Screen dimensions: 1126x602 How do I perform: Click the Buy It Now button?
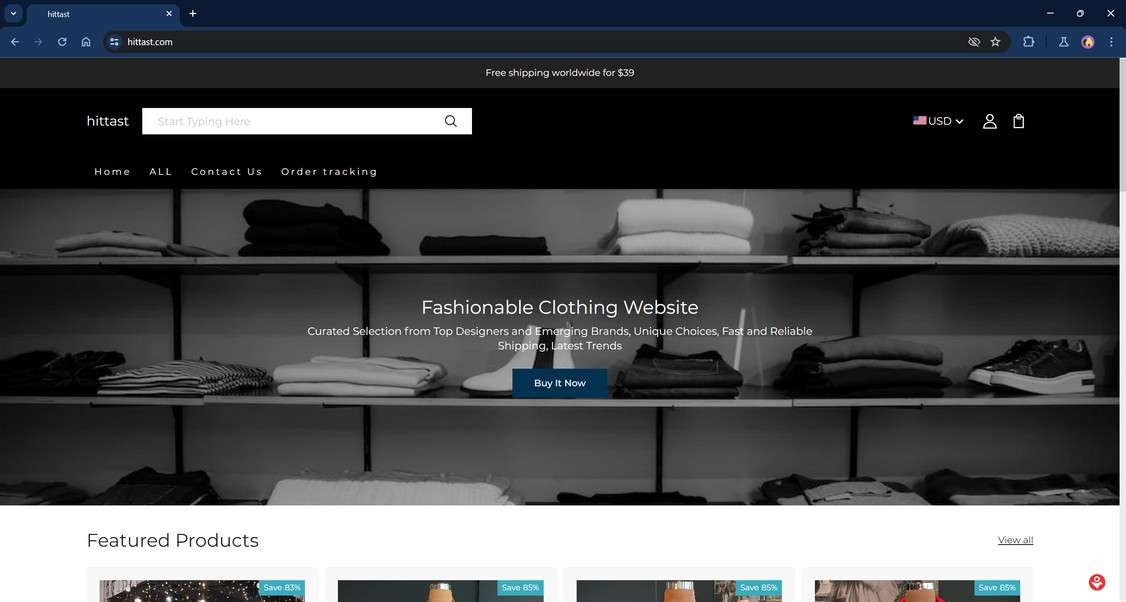tap(559, 382)
